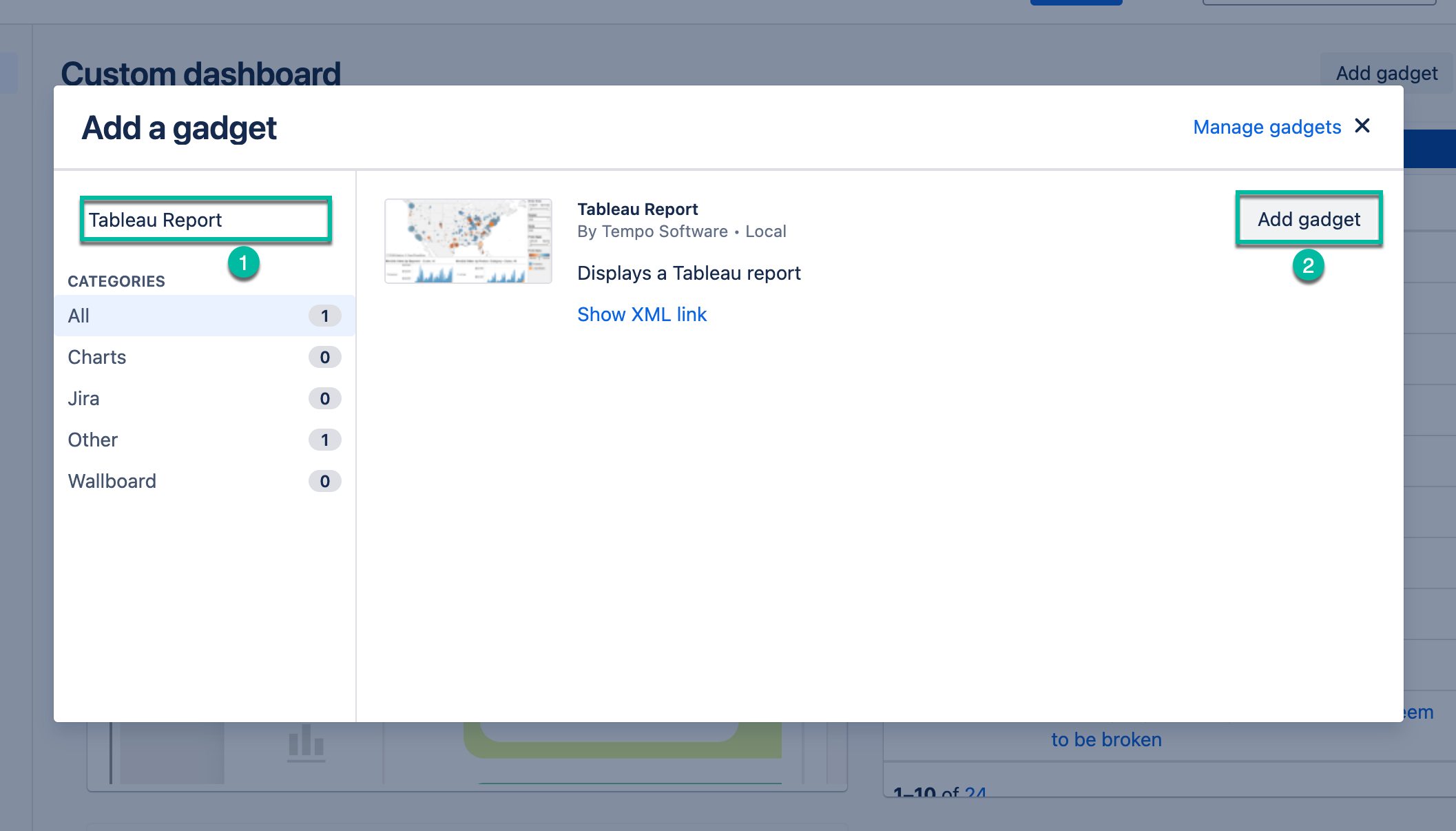
Task: Click the Other category count badge
Action: coord(324,440)
